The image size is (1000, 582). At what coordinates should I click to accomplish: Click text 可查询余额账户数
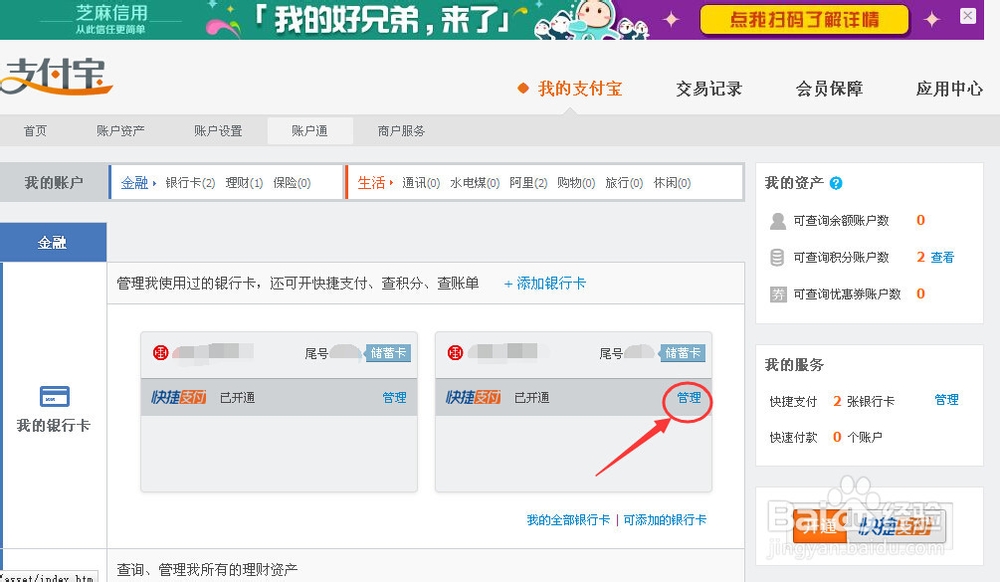point(841,221)
